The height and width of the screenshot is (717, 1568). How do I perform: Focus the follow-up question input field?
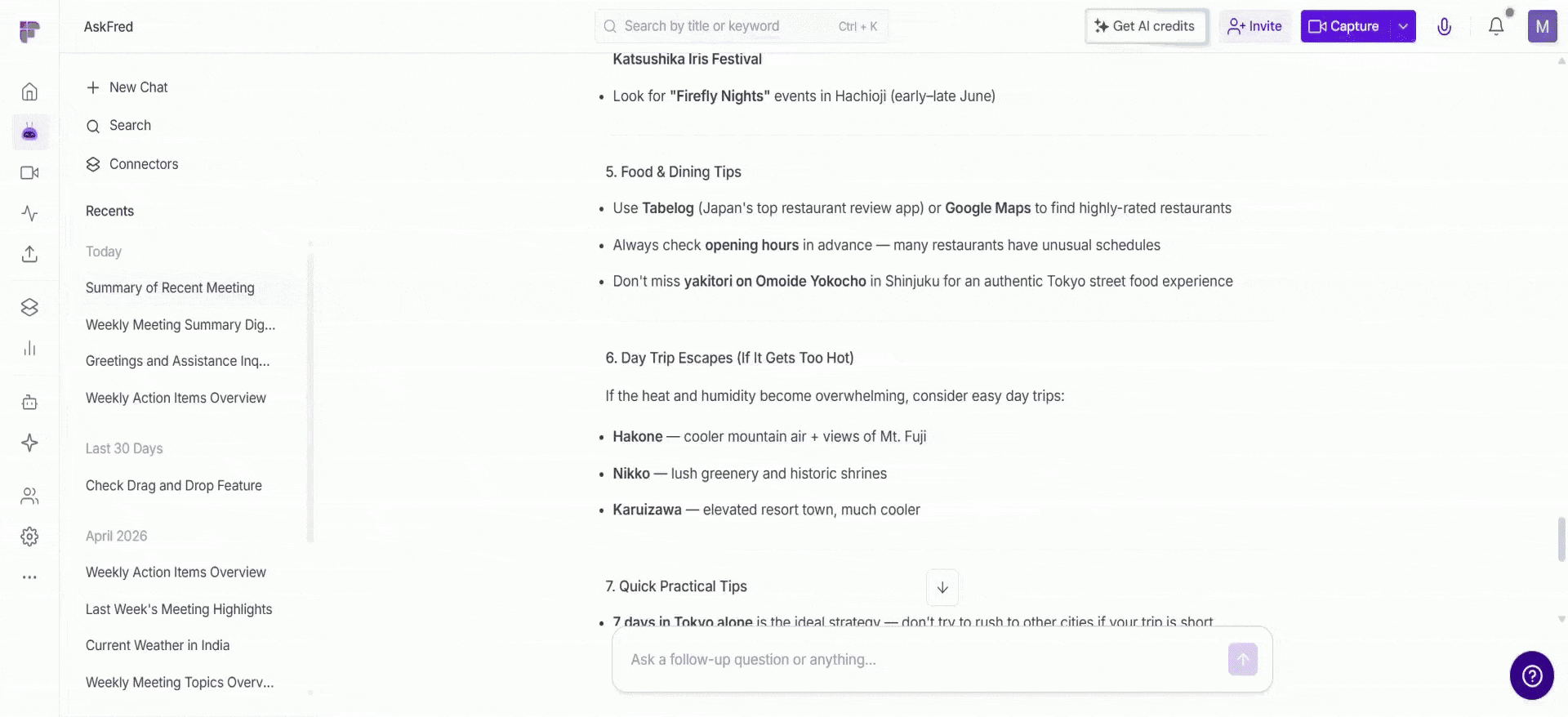pos(923,660)
